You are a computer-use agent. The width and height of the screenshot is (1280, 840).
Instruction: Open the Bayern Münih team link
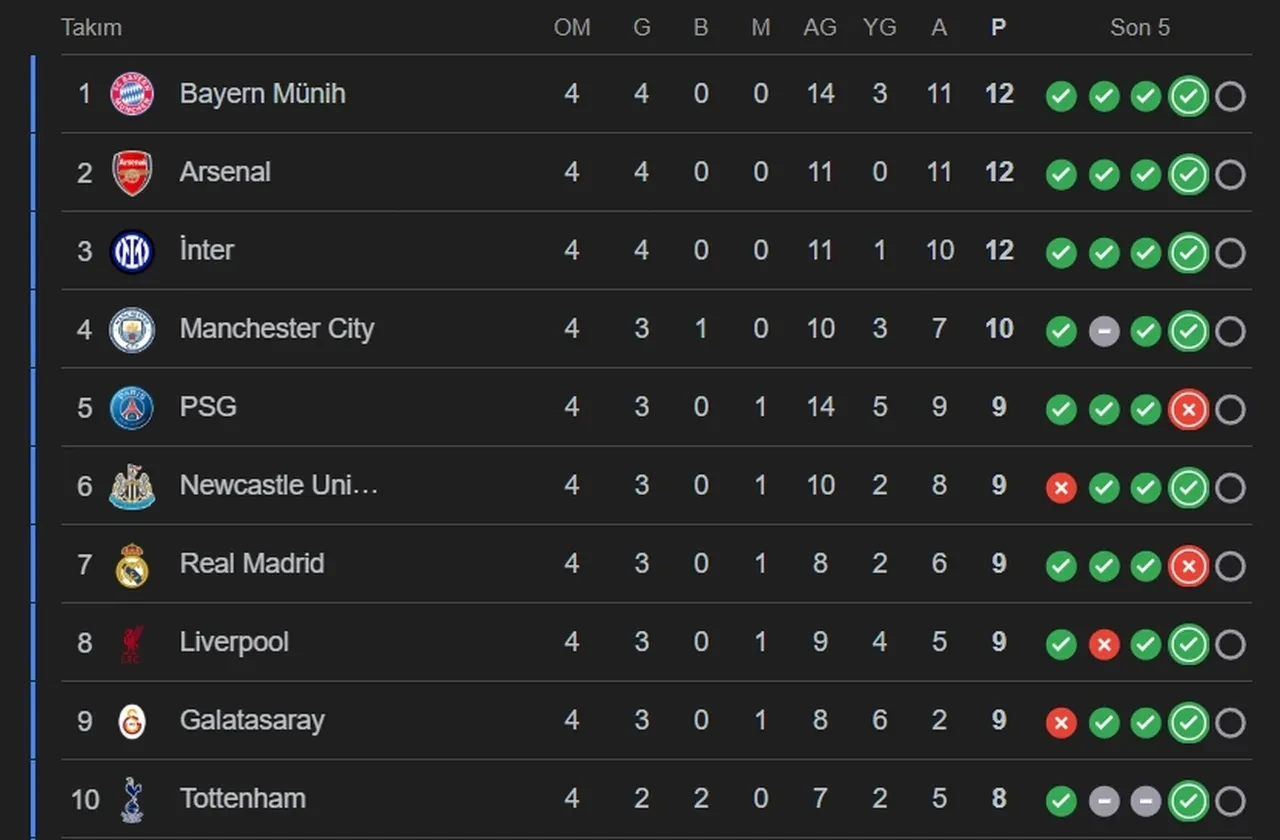262,94
